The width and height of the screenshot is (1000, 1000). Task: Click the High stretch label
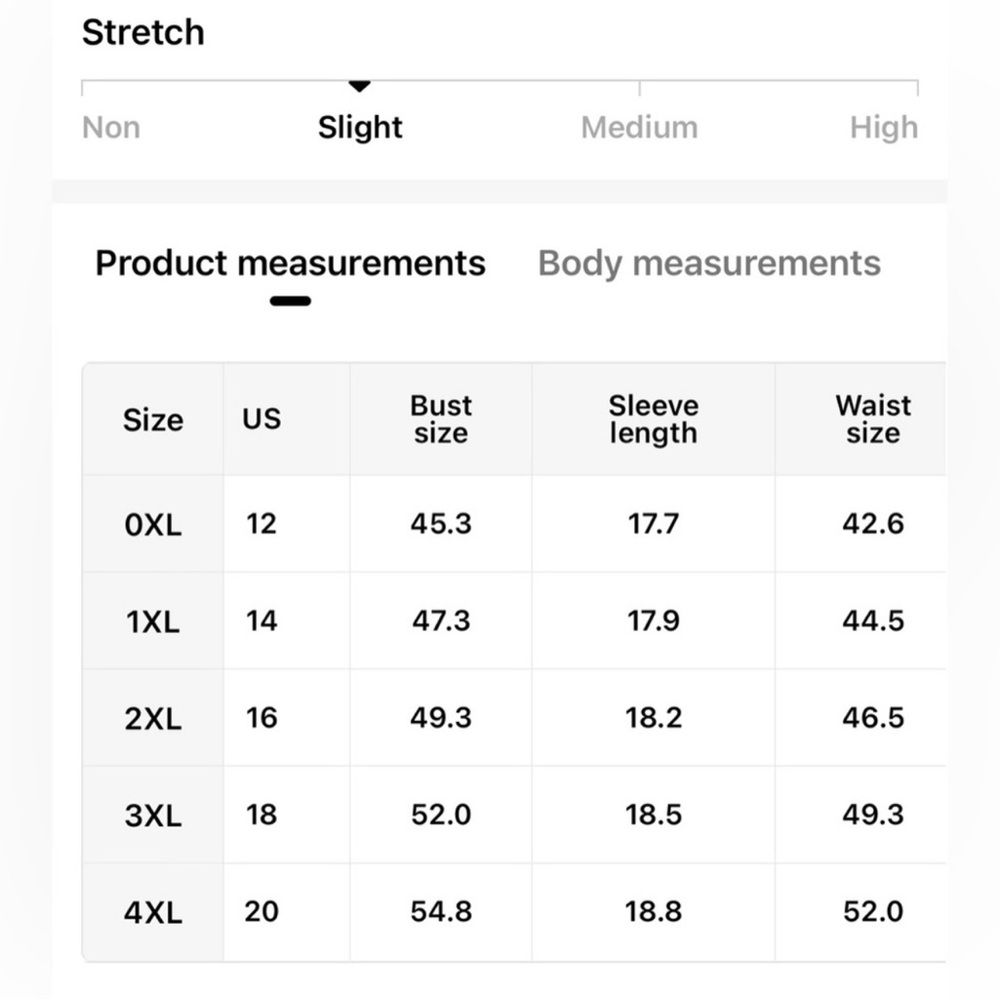pos(884,128)
